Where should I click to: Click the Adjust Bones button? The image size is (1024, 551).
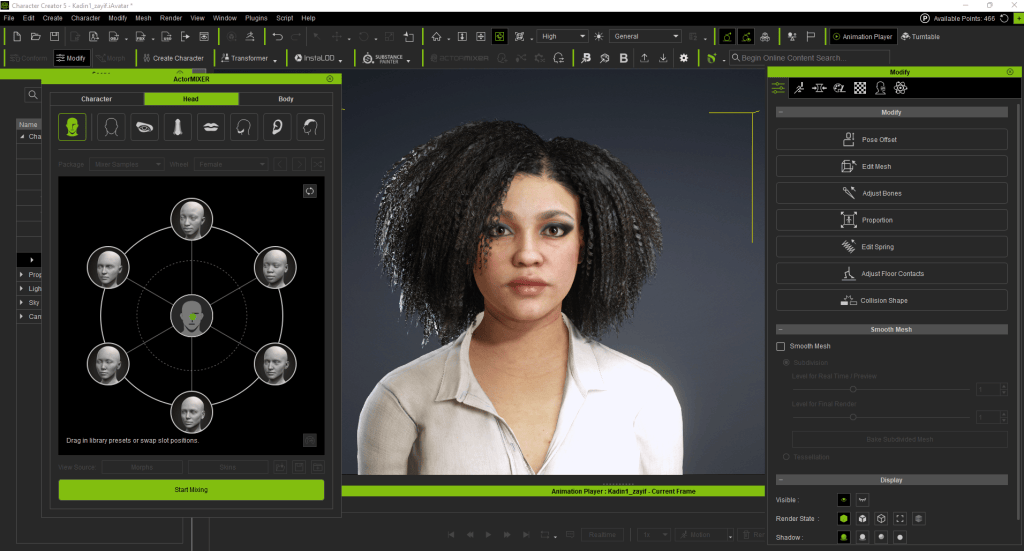[891, 193]
